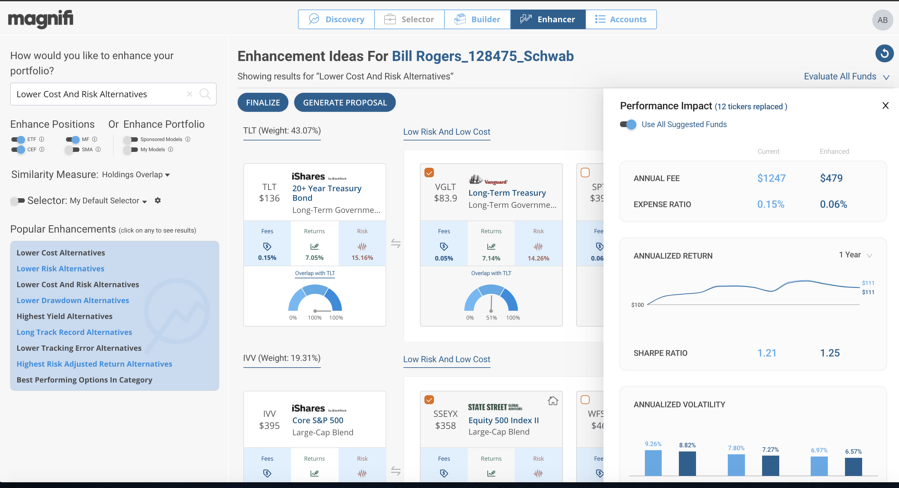Click the Fees tag icon on VGLT card

[x=443, y=246]
